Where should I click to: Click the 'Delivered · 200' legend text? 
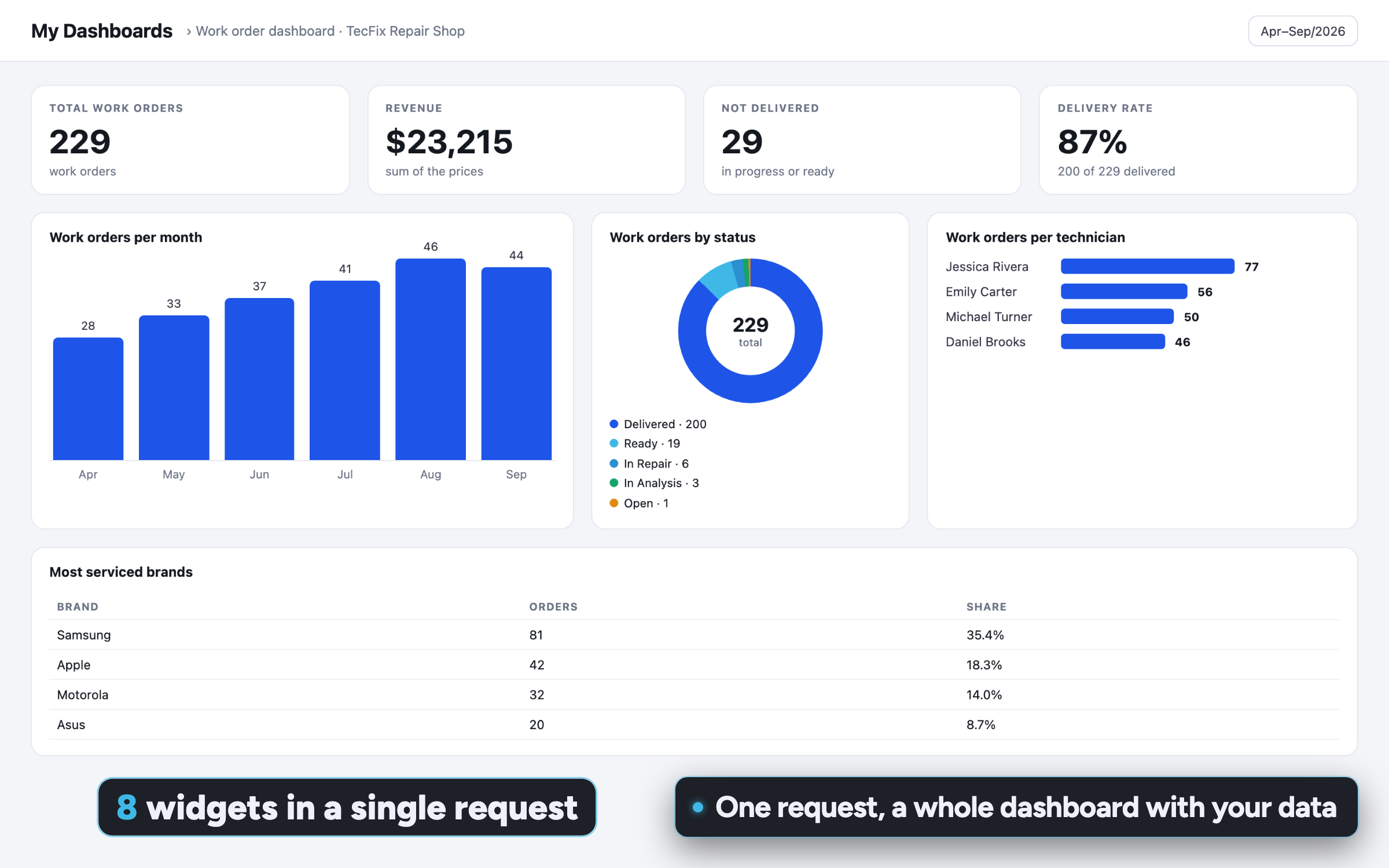pyautogui.click(x=665, y=424)
